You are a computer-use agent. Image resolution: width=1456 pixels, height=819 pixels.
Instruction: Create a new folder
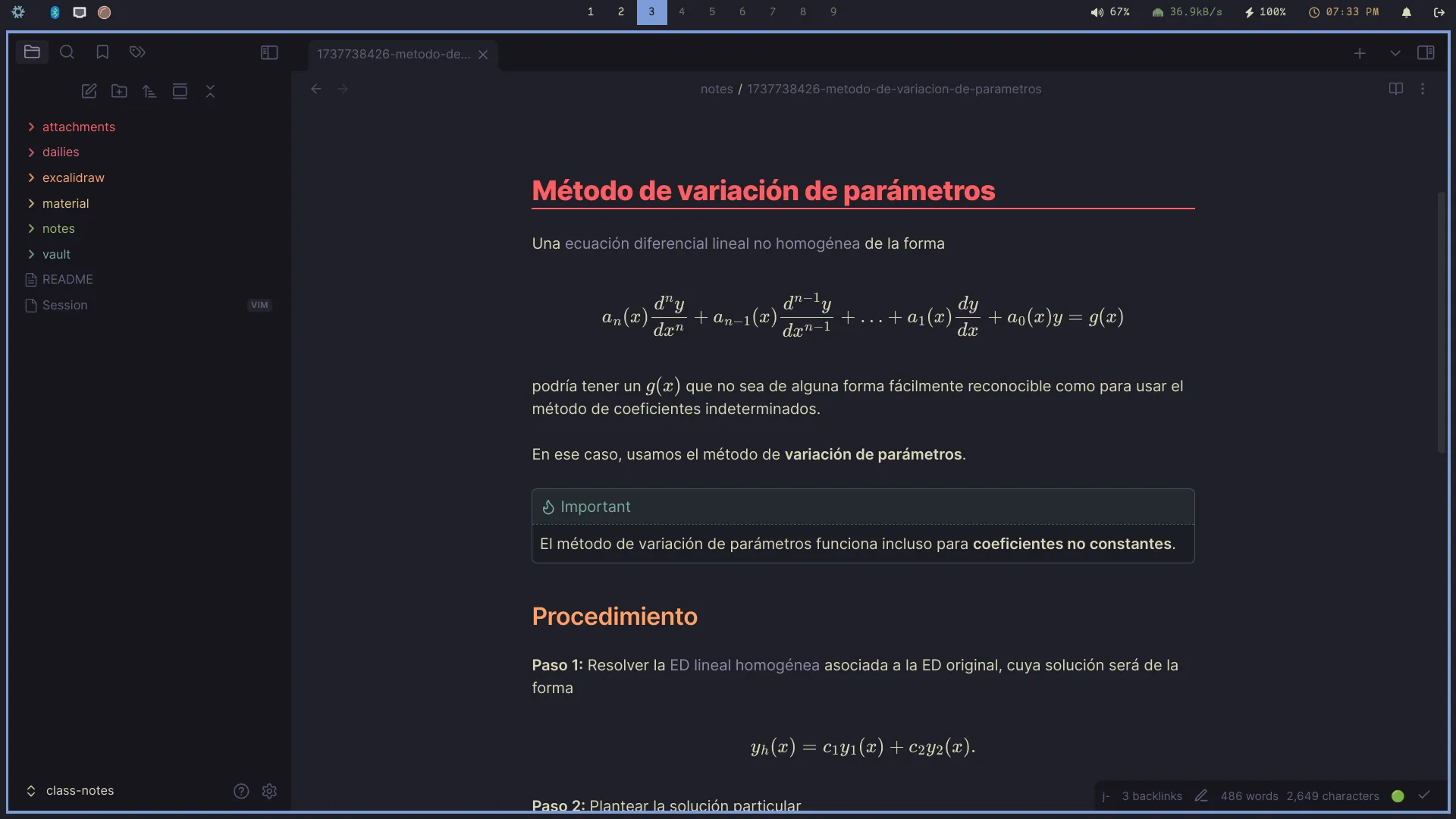coord(119,91)
